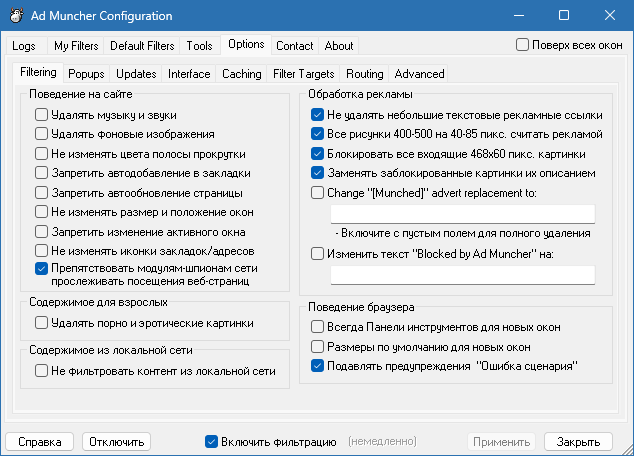Image resolution: width=634 pixels, height=456 pixels.
Task: Open Filter Targets sub-tab
Action: [x=304, y=74]
